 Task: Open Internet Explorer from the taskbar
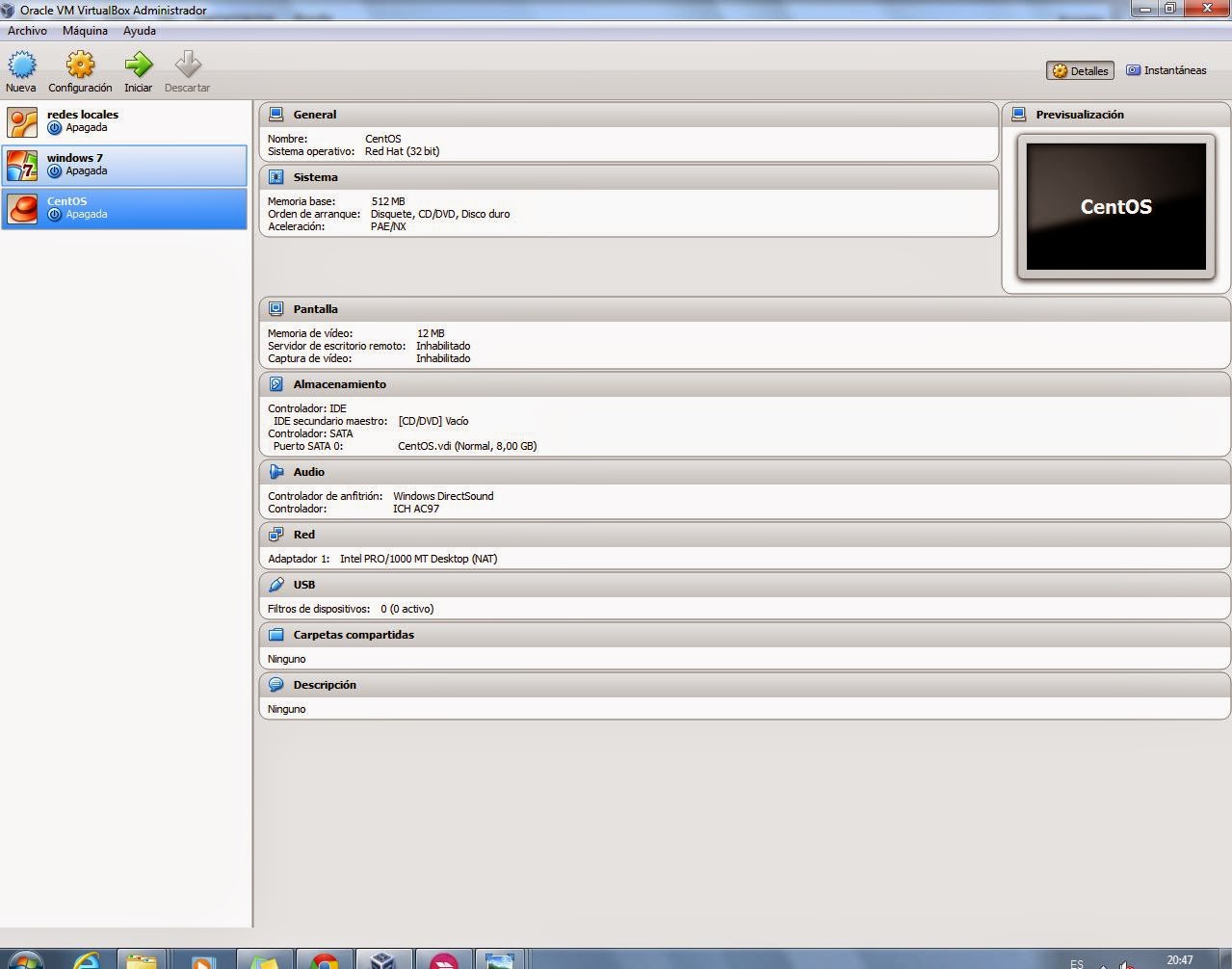(x=87, y=959)
